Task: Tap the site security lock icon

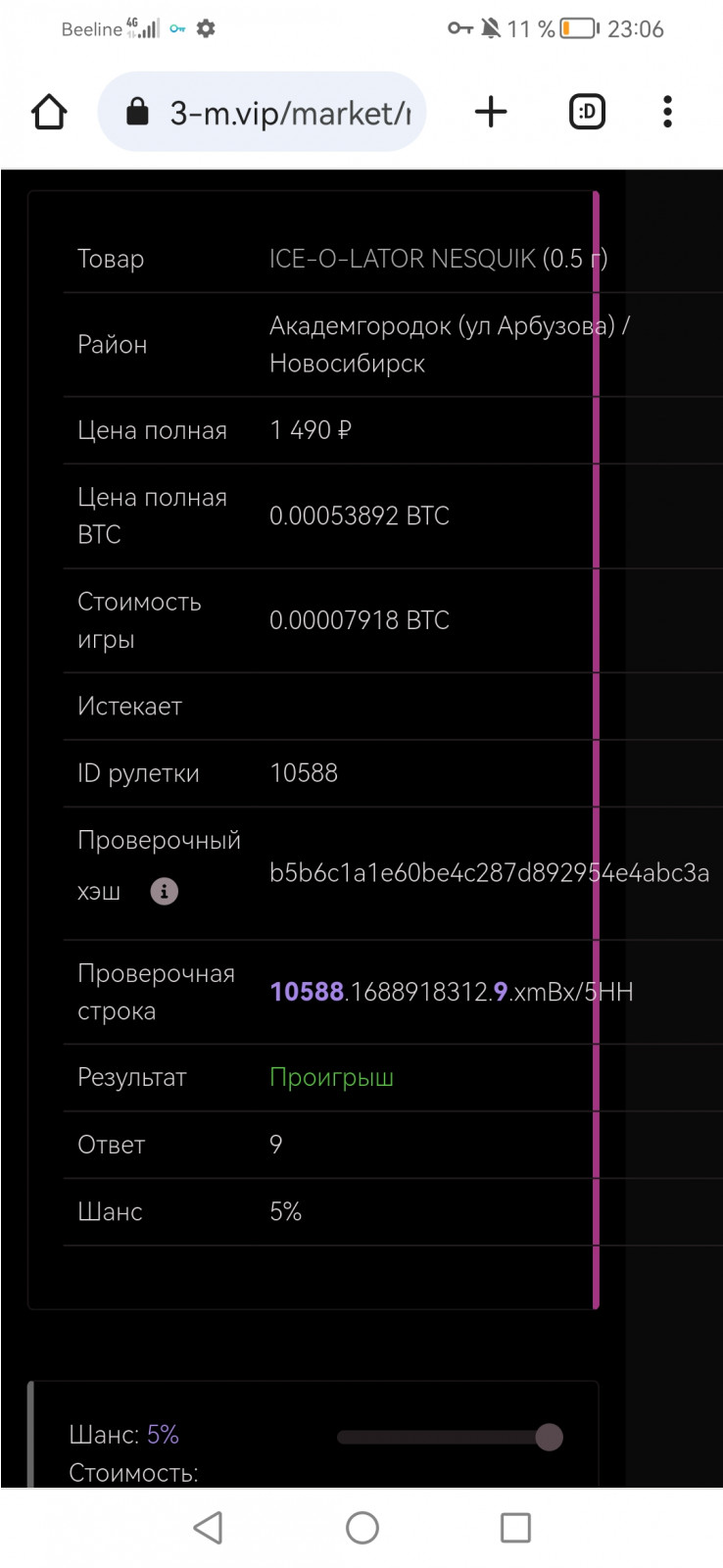Action: click(138, 112)
